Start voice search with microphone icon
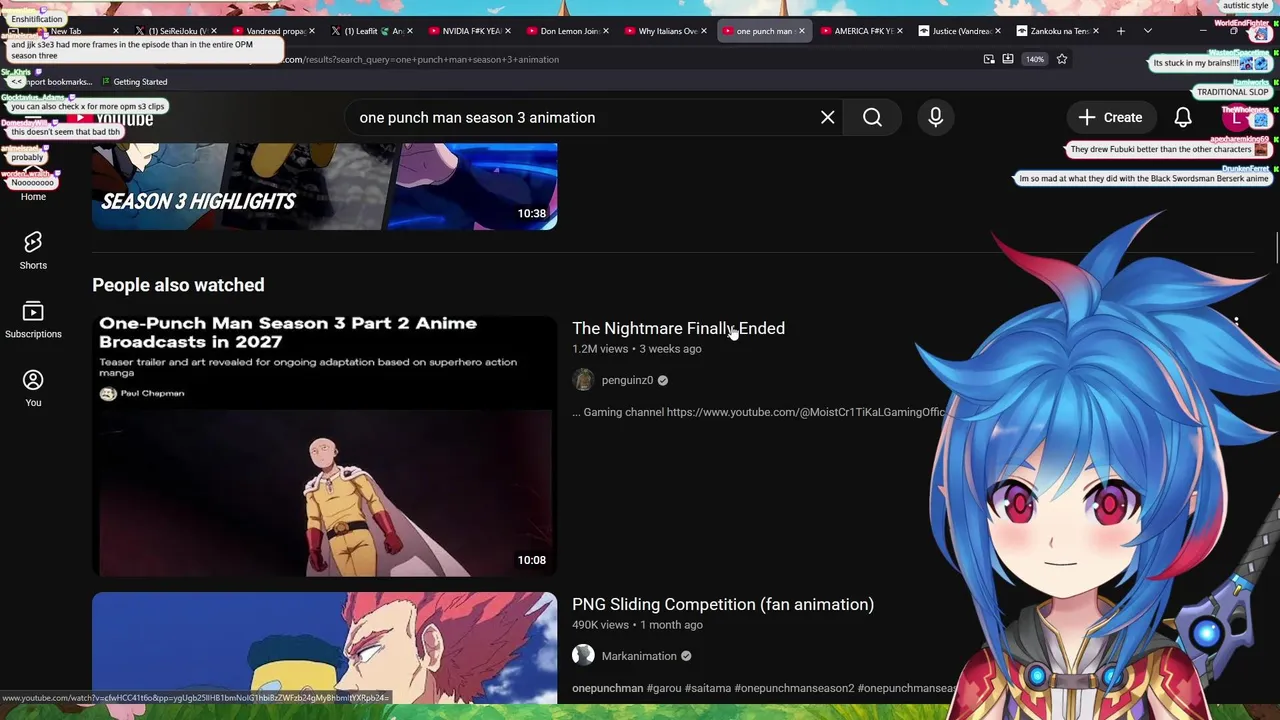1280x720 pixels. click(x=935, y=118)
